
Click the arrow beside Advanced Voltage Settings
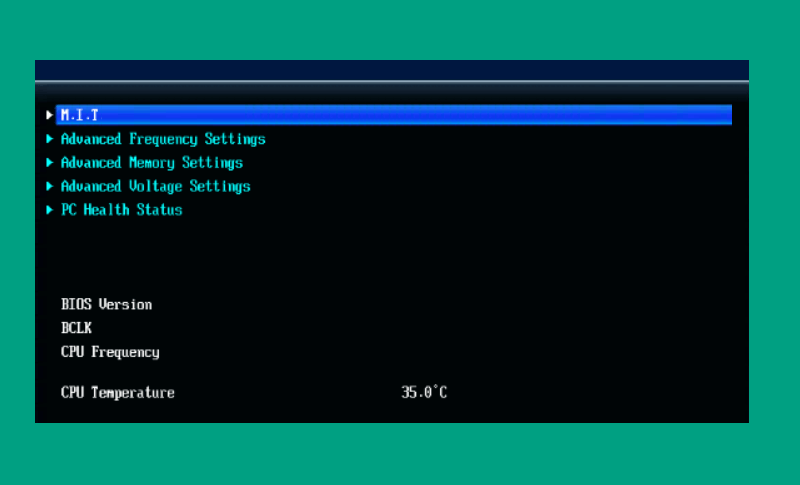coord(49,186)
